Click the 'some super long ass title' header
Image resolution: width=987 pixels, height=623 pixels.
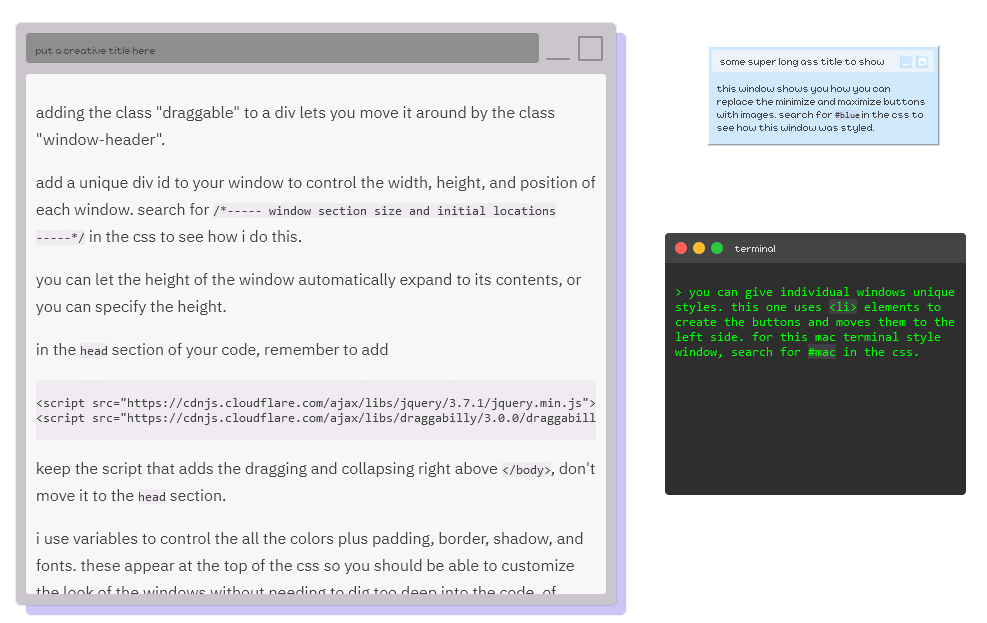802,62
